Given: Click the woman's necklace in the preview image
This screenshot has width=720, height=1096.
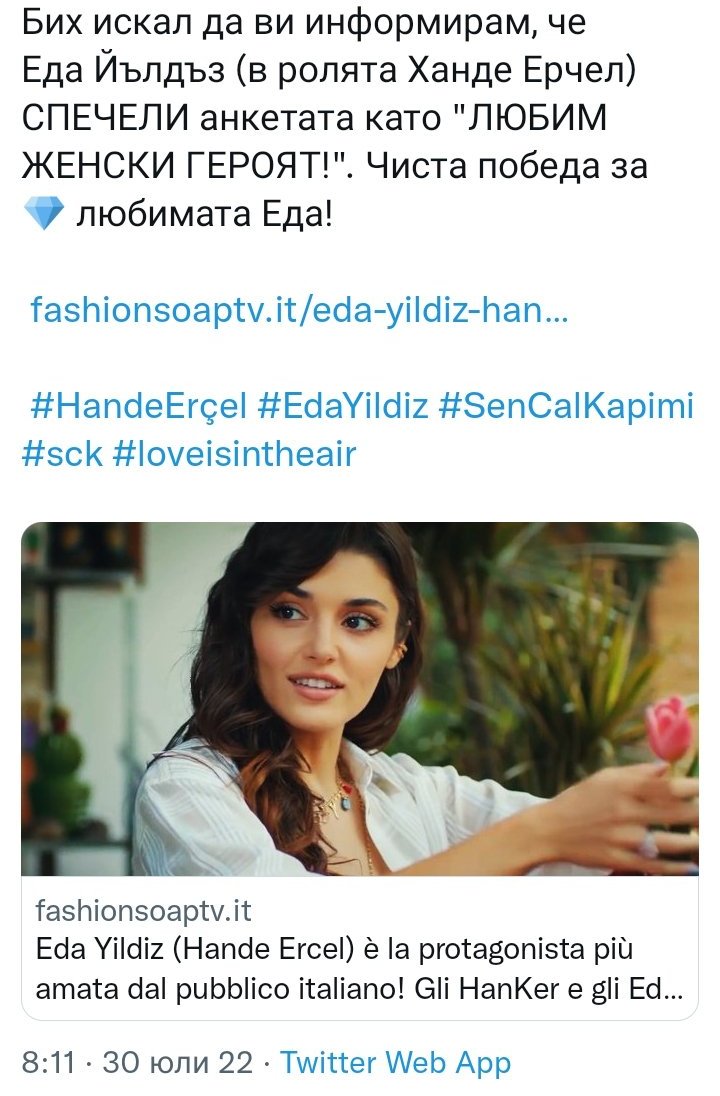Looking at the screenshot, I should [338, 799].
